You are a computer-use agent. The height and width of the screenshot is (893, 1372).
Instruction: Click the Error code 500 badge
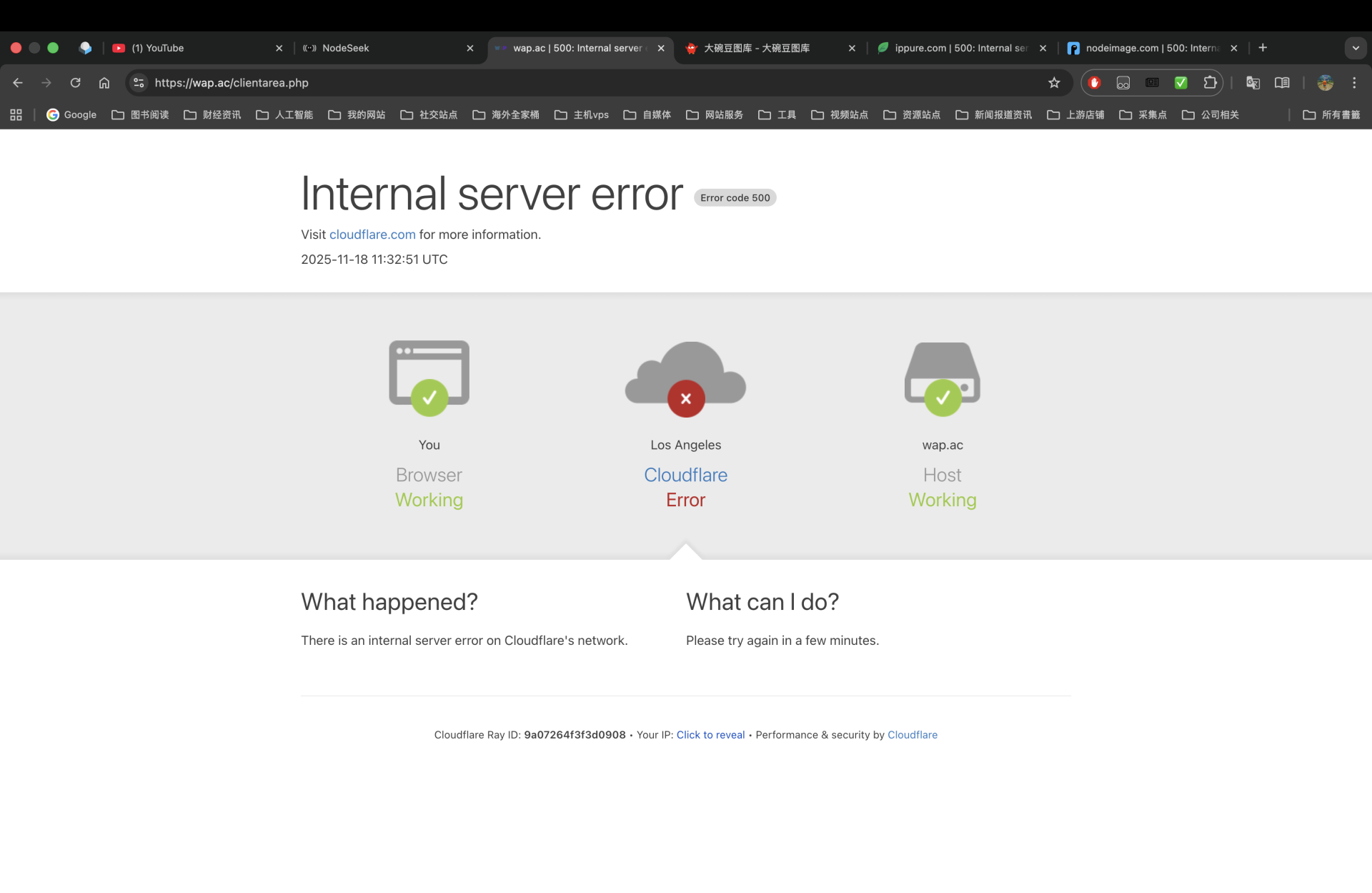click(x=735, y=198)
